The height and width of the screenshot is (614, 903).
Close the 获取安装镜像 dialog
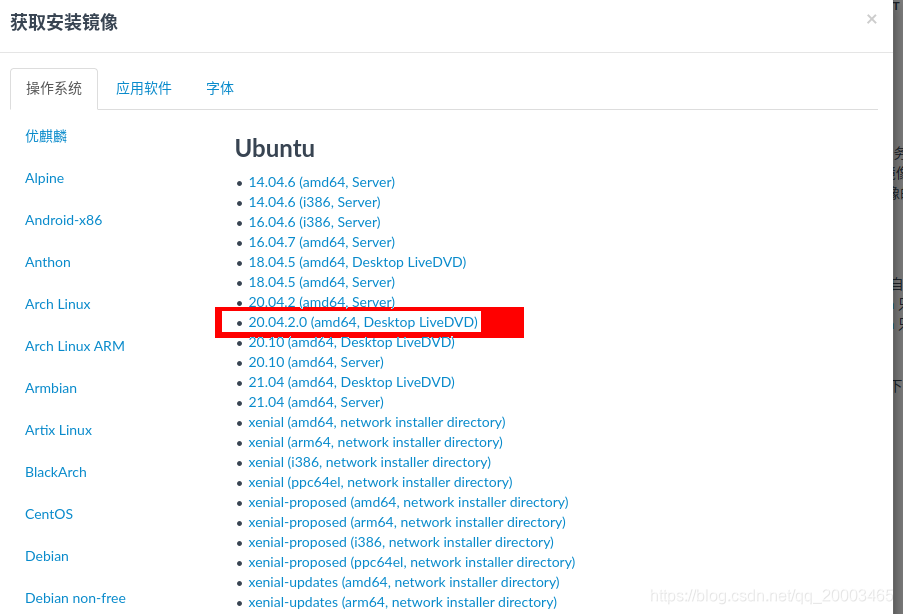point(871,19)
